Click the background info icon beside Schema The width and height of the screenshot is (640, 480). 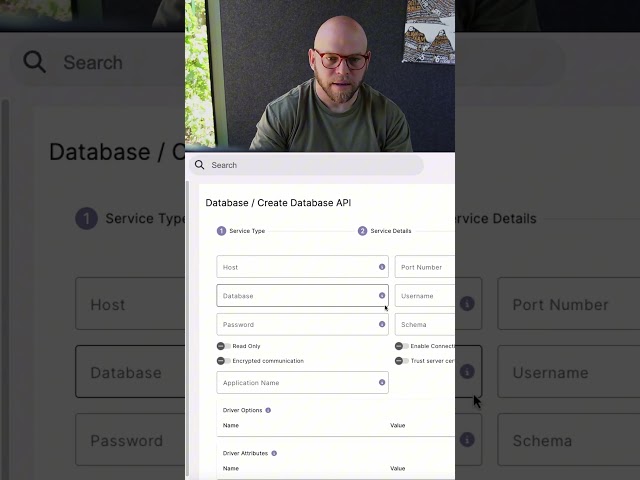click(467, 440)
